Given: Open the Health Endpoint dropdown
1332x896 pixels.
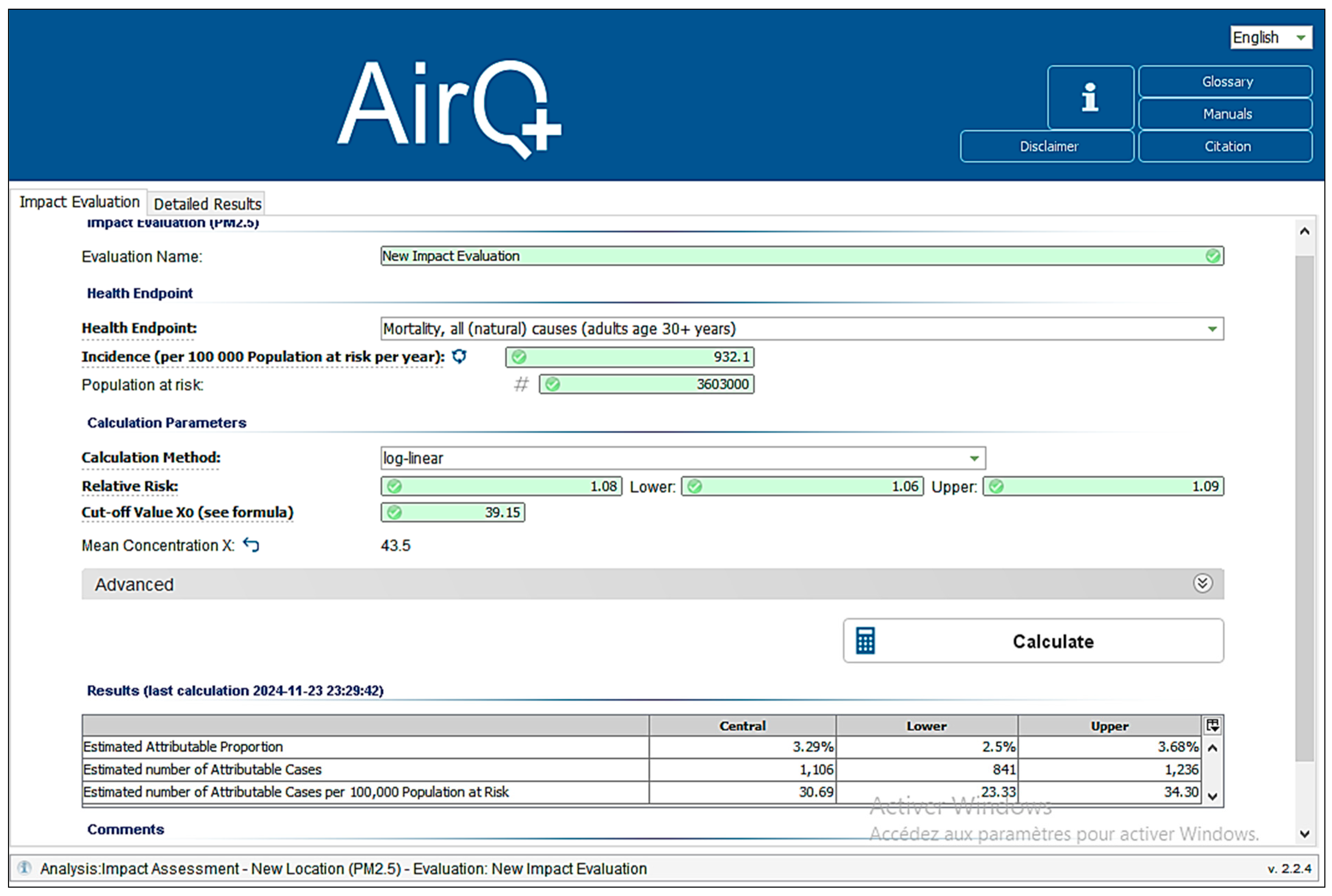Looking at the screenshot, I should [x=1212, y=329].
